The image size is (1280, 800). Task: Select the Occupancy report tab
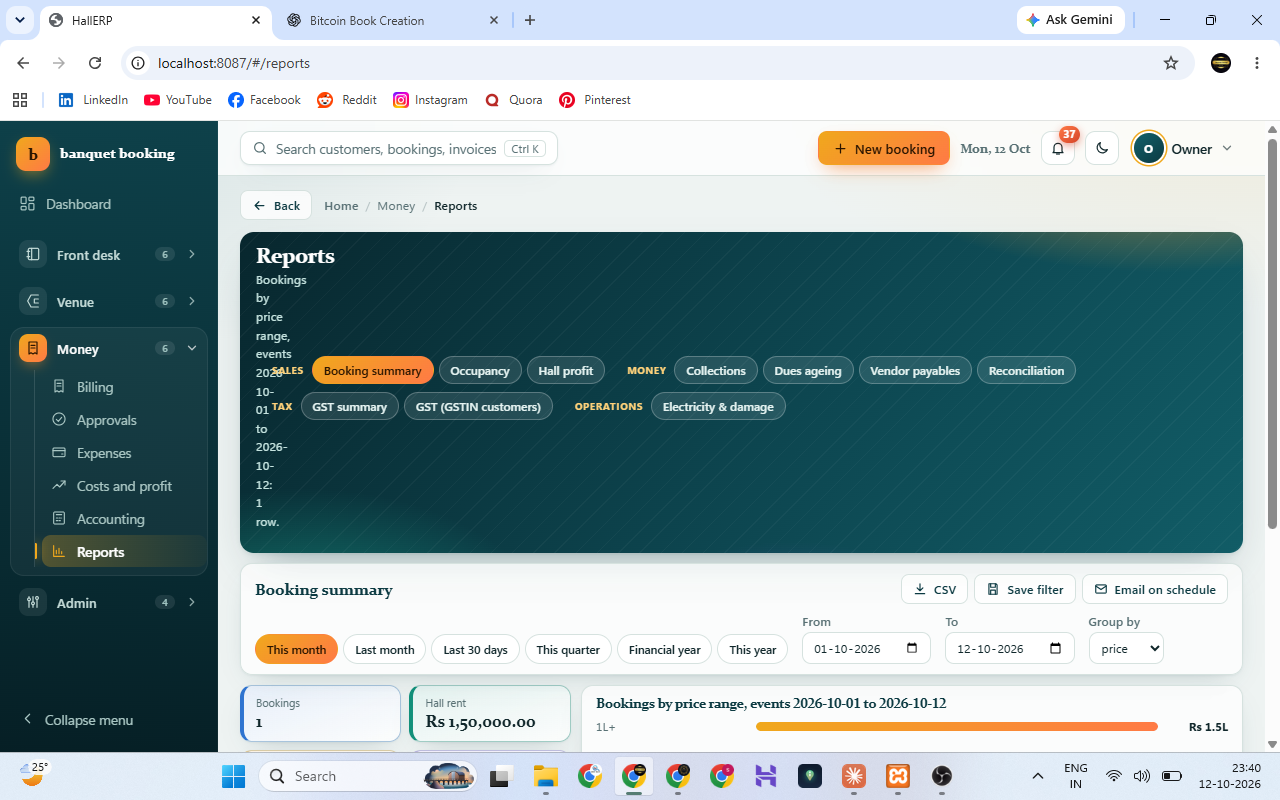pos(480,371)
